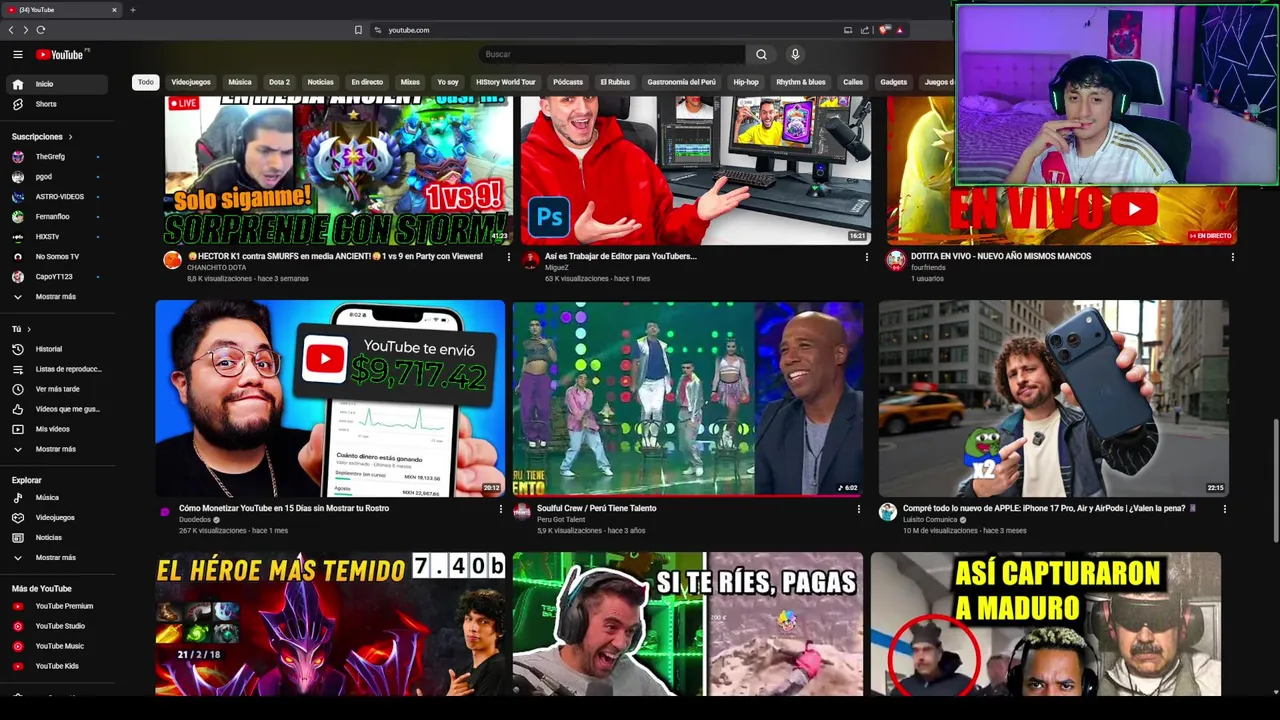Open options menu for Monetizar YouTube video
This screenshot has height=720, width=1280.
(500, 509)
